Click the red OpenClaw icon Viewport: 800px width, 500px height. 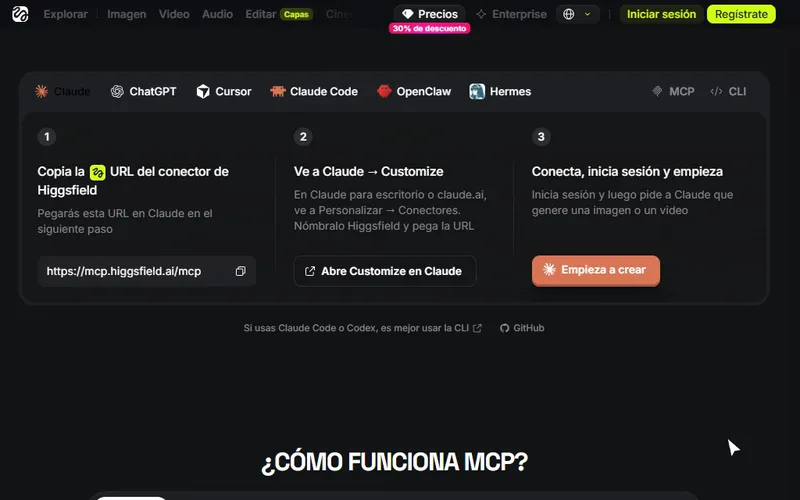click(x=384, y=91)
